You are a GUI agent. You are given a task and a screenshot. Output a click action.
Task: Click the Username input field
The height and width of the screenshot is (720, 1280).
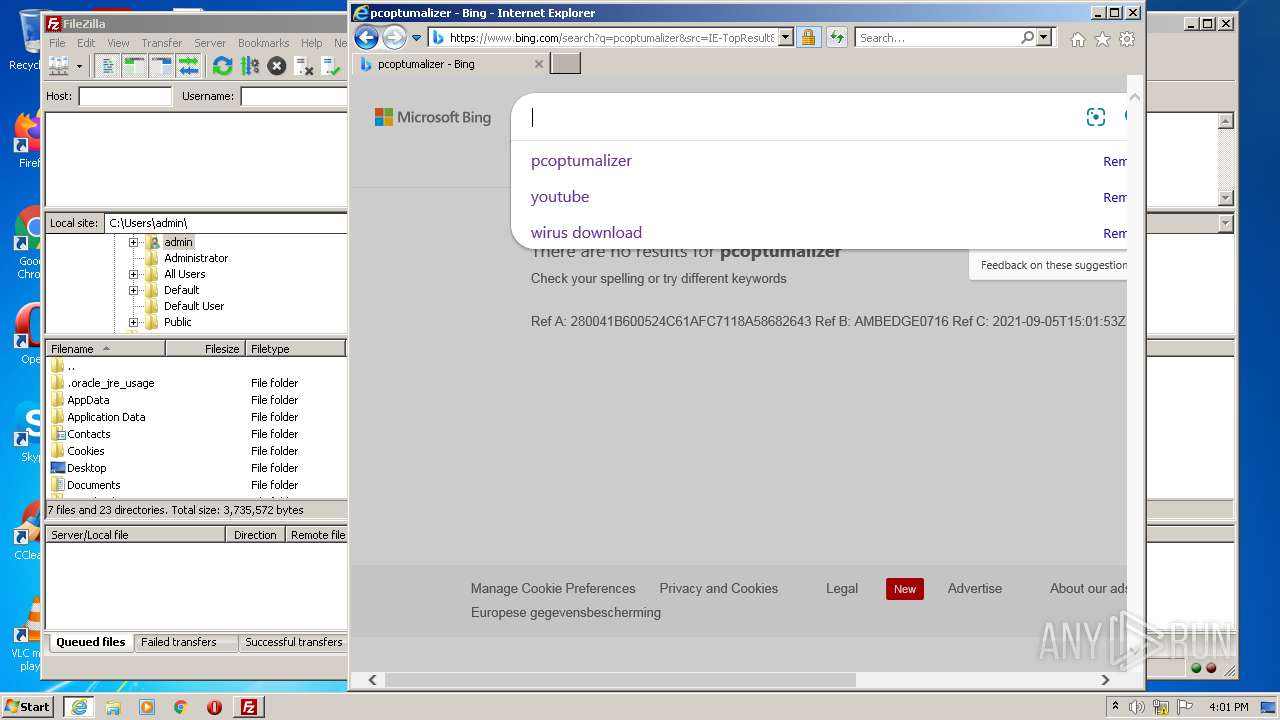point(294,96)
